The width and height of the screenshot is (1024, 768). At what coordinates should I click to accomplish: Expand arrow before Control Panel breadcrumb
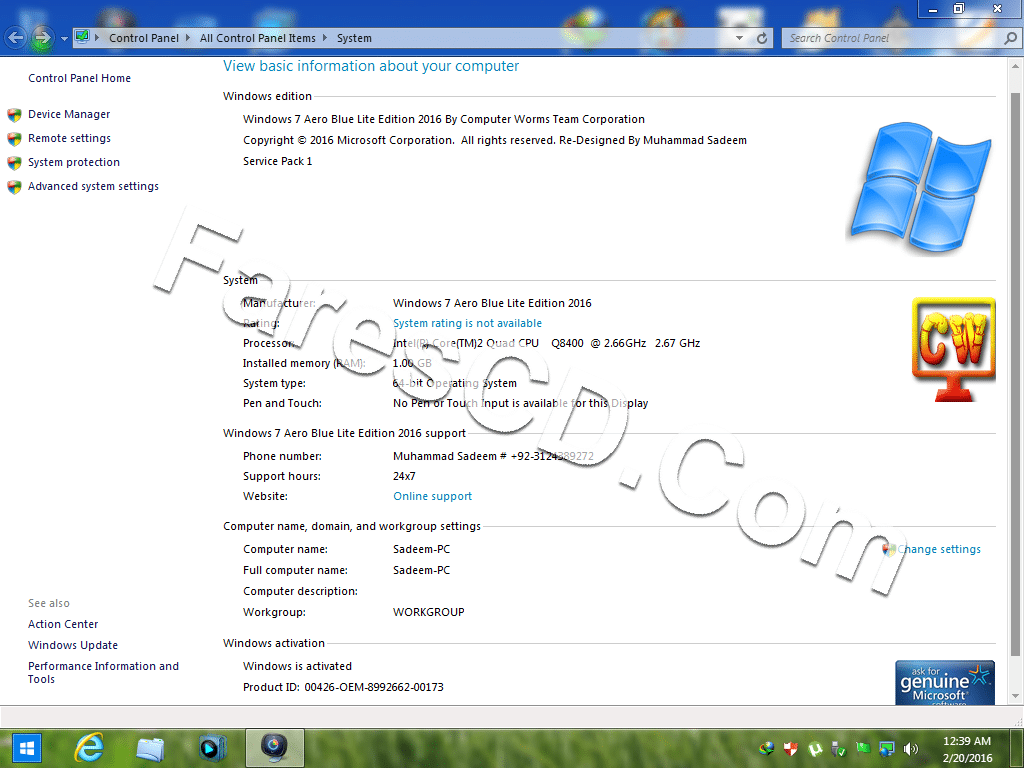click(x=97, y=38)
